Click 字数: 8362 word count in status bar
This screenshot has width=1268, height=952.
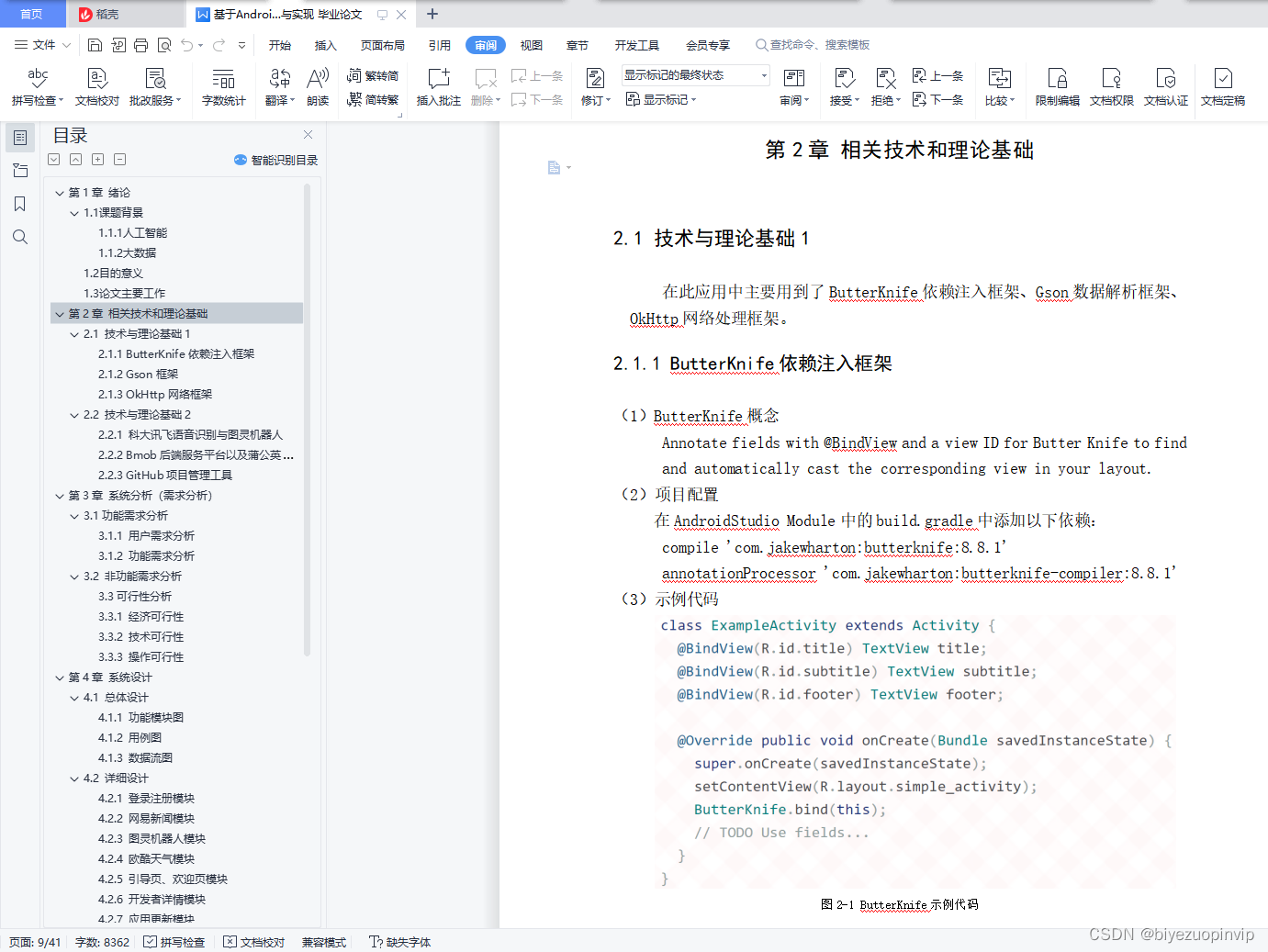tap(102, 942)
